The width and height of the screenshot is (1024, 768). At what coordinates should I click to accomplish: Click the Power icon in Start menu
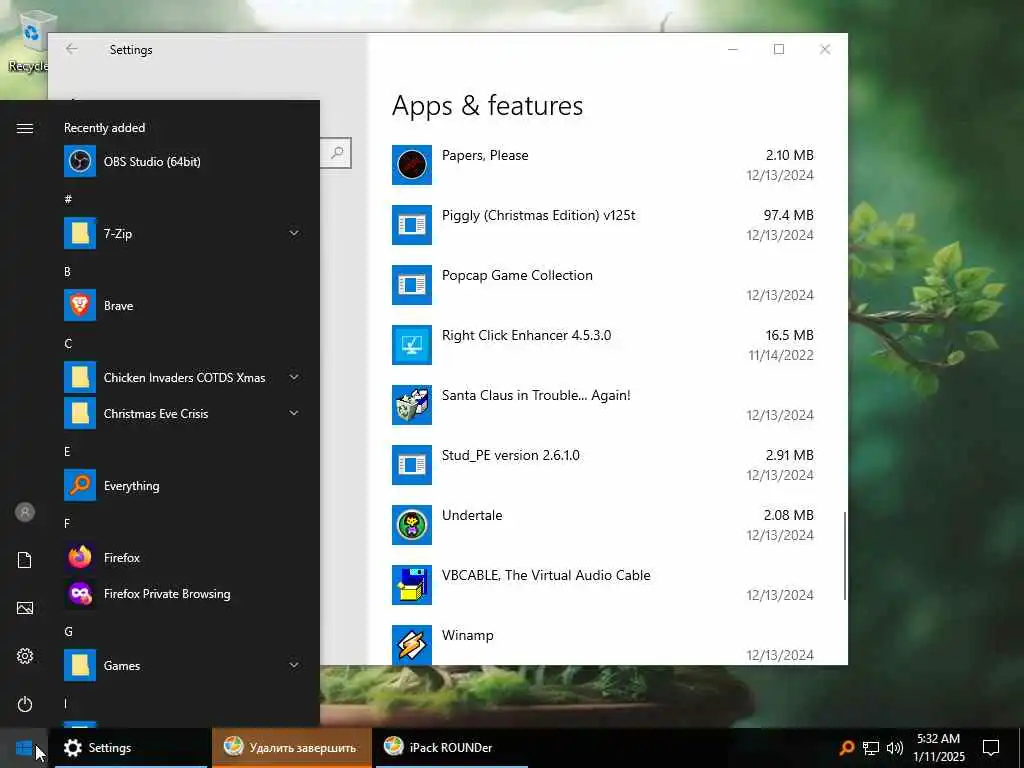point(25,704)
